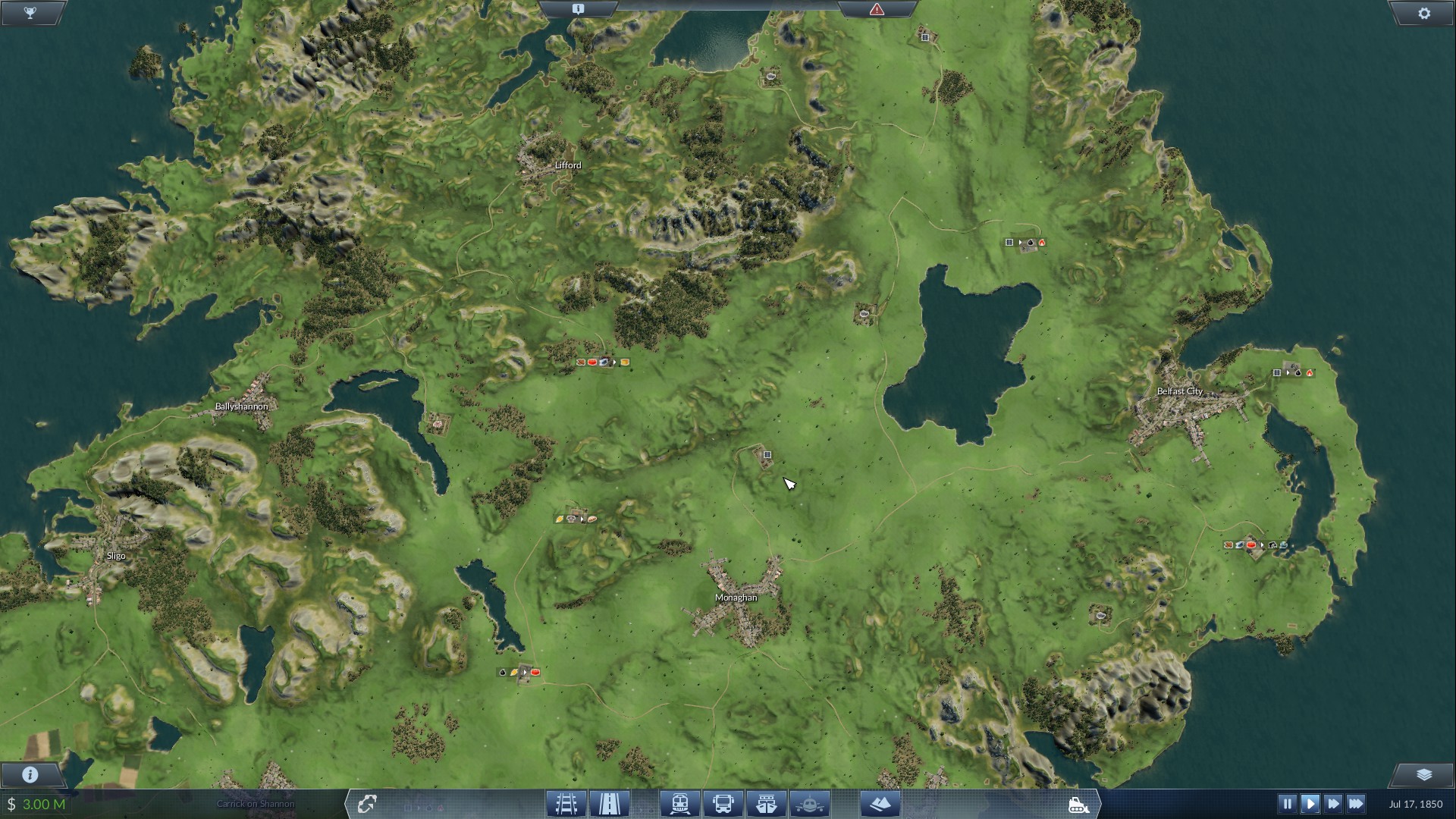Open the ship management menu

click(767, 804)
